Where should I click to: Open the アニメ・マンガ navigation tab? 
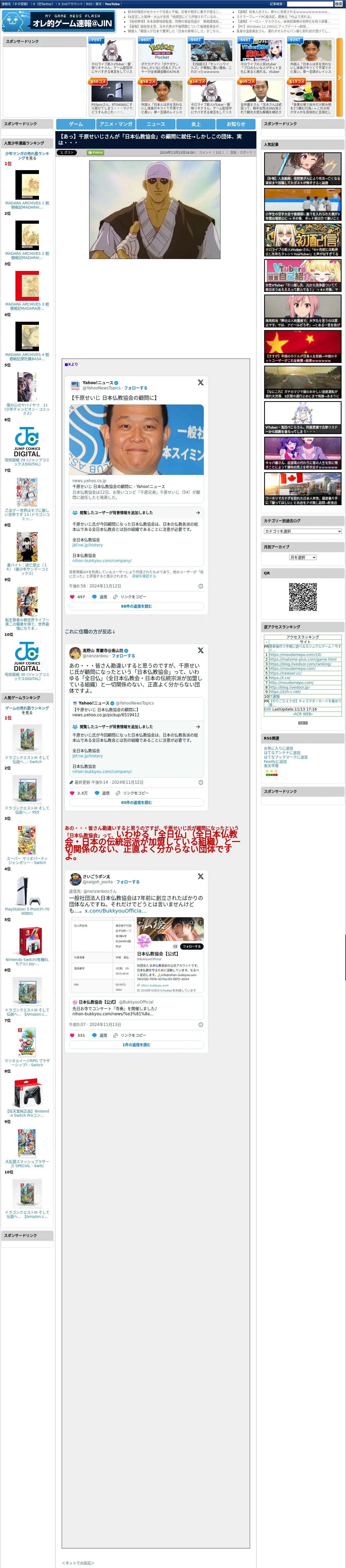pyautogui.click(x=116, y=124)
